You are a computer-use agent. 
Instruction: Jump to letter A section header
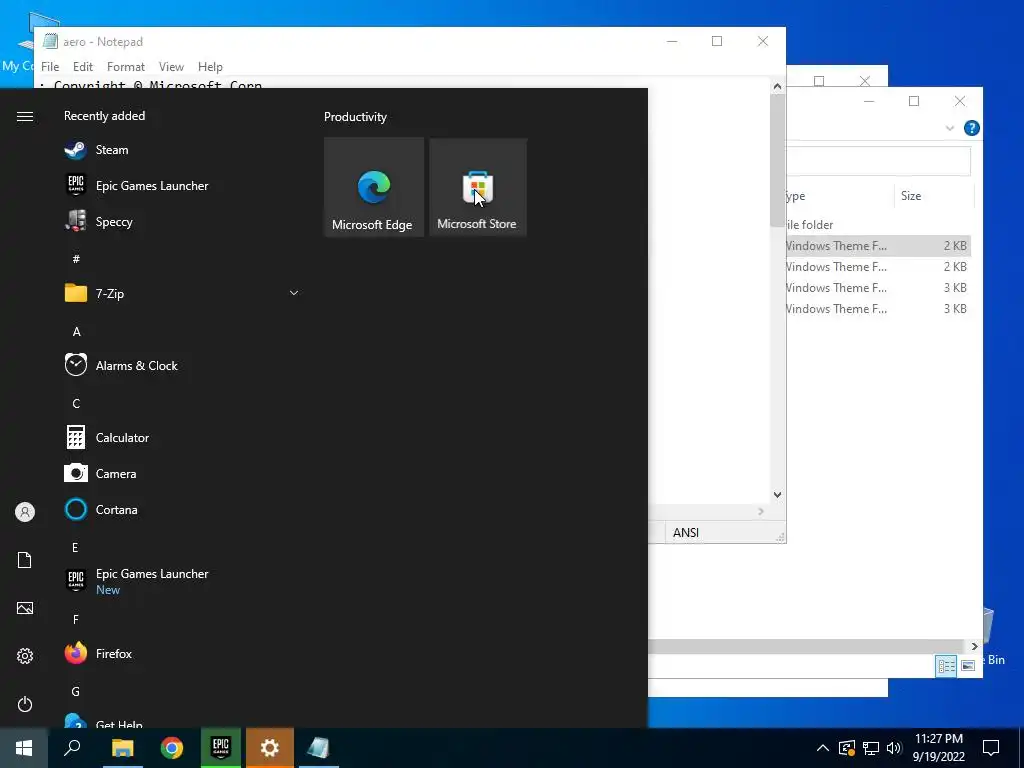(x=76, y=331)
